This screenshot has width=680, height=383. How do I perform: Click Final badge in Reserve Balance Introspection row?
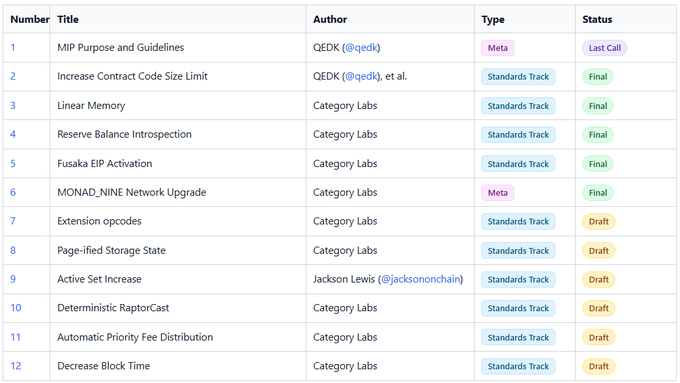pyautogui.click(x=598, y=135)
